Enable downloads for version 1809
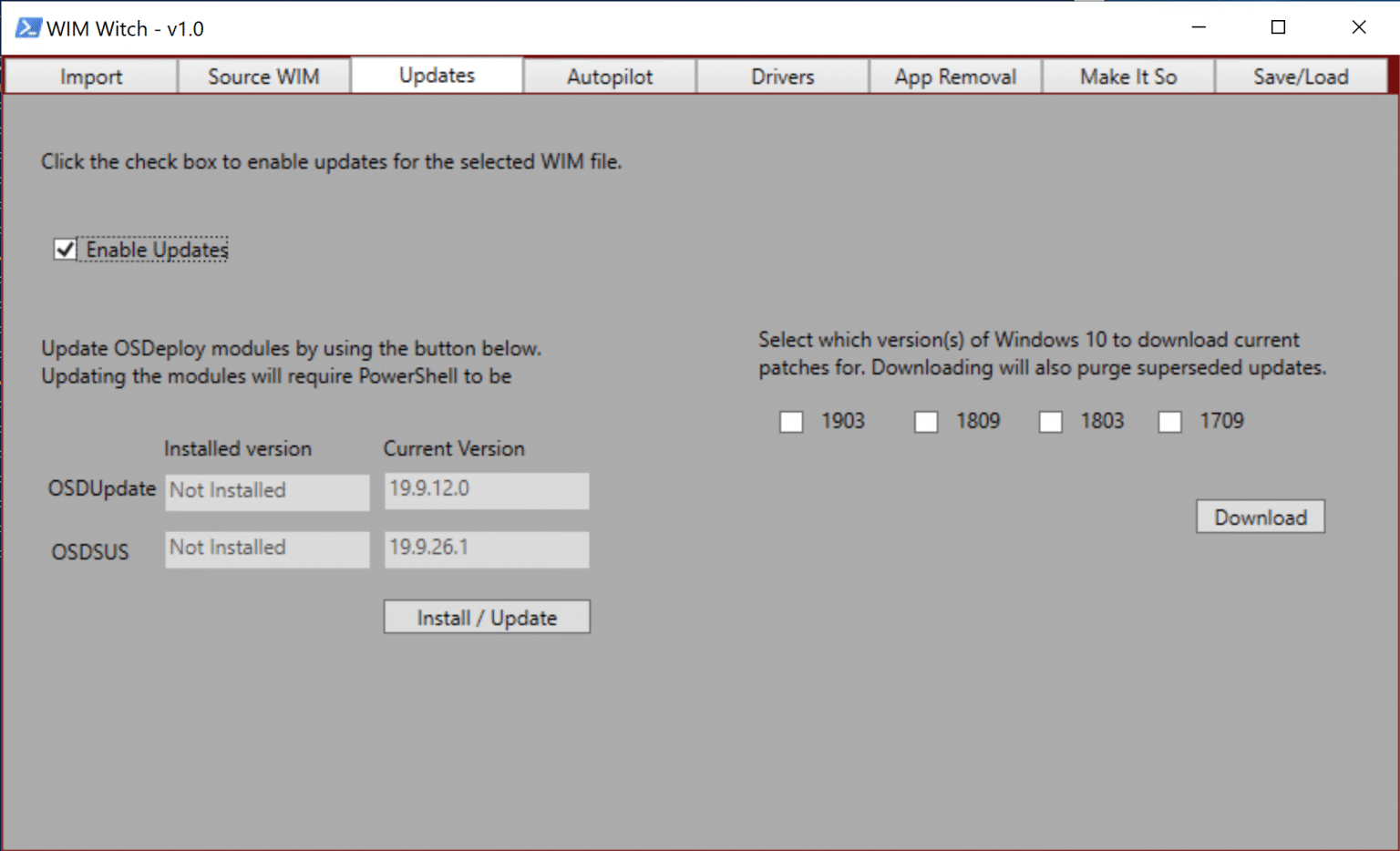 coord(925,421)
